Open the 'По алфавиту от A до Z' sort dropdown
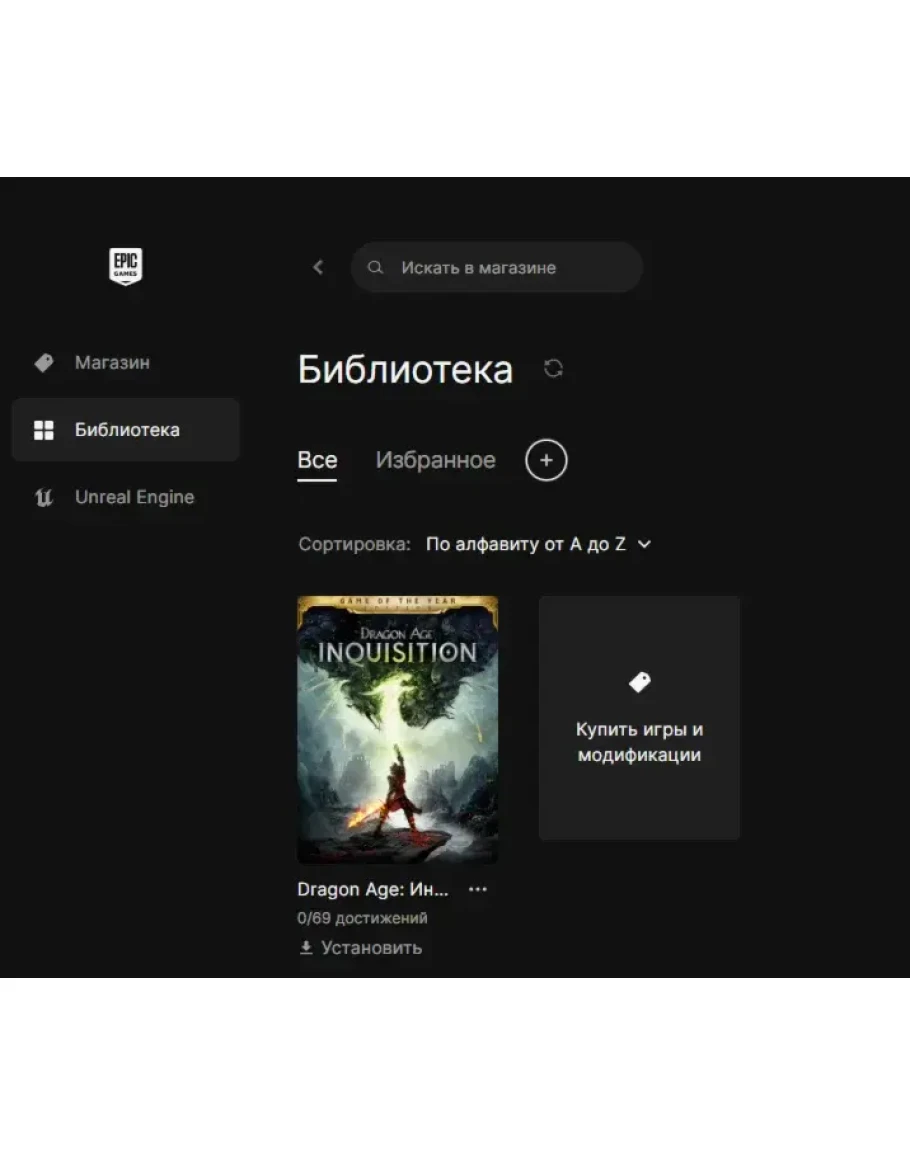This screenshot has height=1155, width=910. point(526,545)
